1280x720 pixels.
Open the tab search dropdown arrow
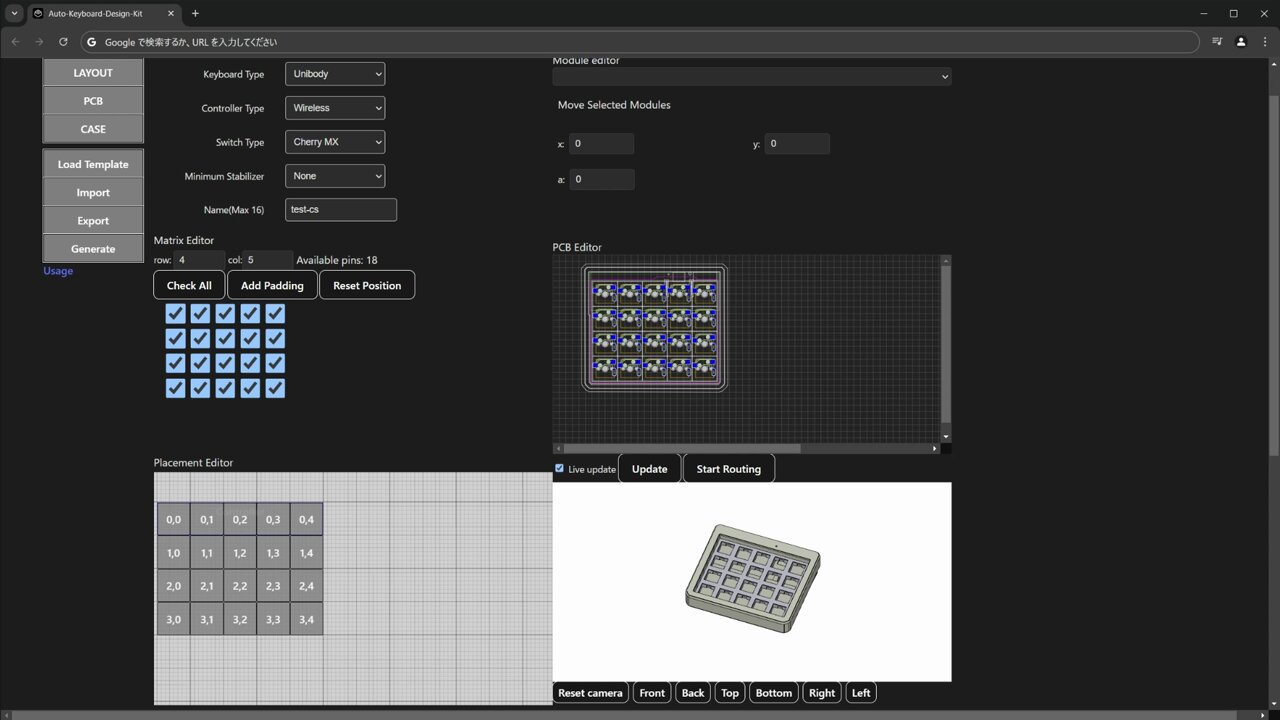pyautogui.click(x=14, y=14)
